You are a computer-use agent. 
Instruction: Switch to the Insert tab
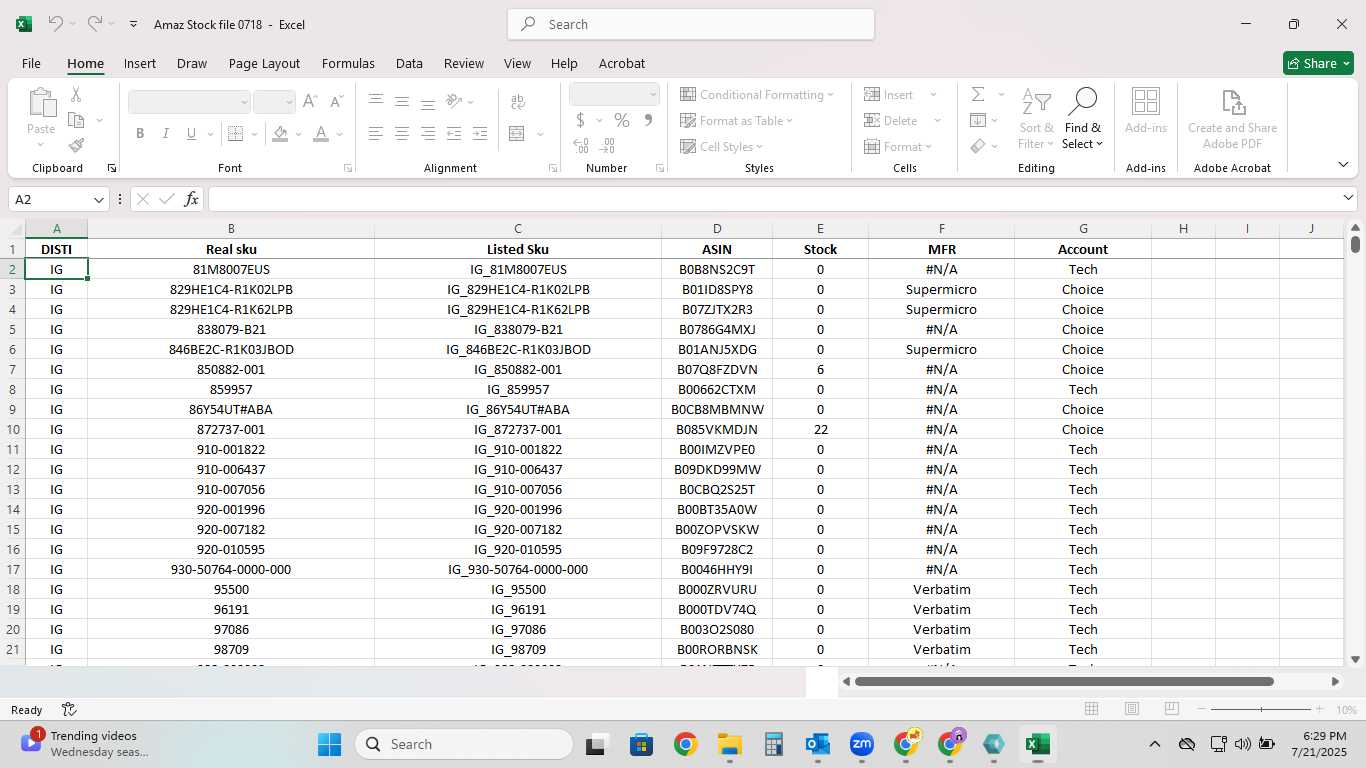pyautogui.click(x=140, y=63)
